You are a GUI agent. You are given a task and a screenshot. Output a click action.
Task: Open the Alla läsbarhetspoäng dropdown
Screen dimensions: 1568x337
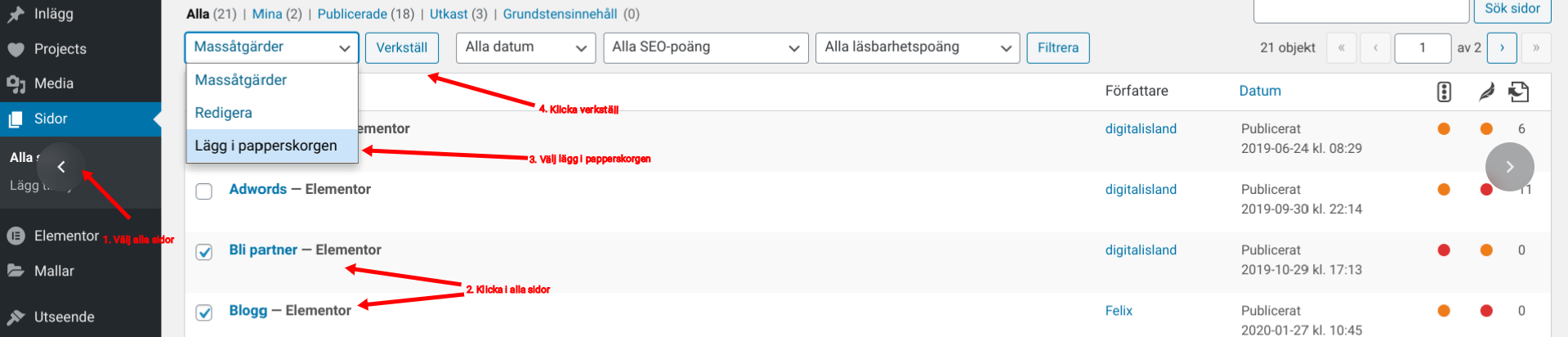[x=917, y=47]
